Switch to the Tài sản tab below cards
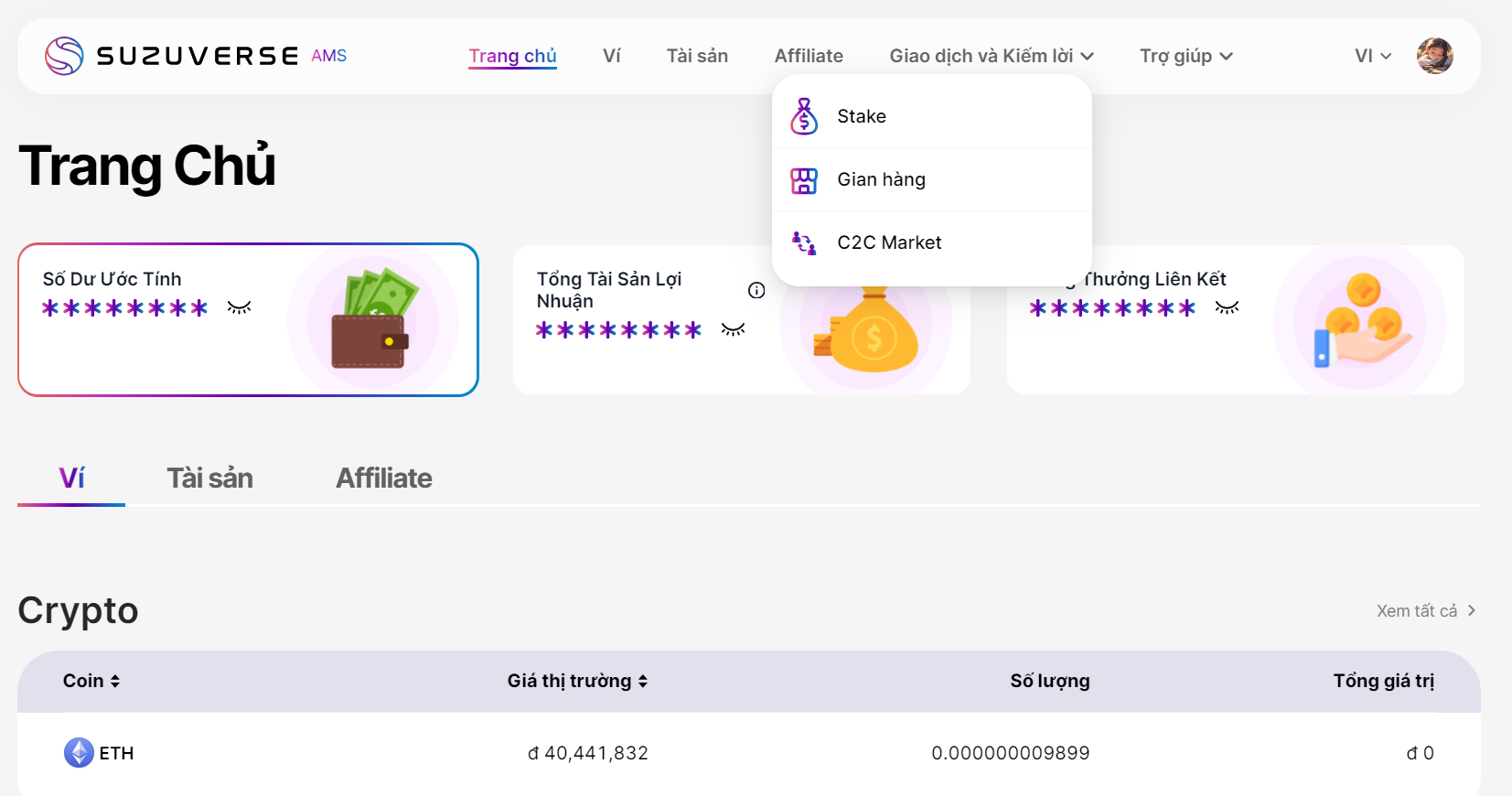 pos(209,479)
